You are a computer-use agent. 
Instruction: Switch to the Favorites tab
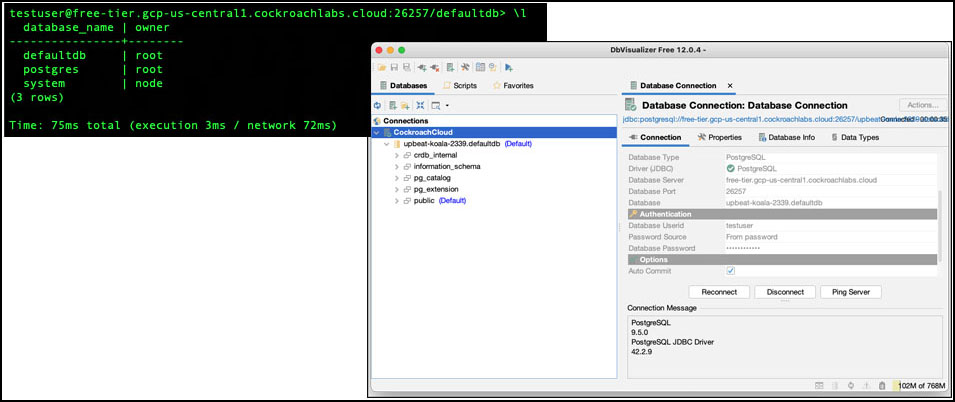(513, 86)
